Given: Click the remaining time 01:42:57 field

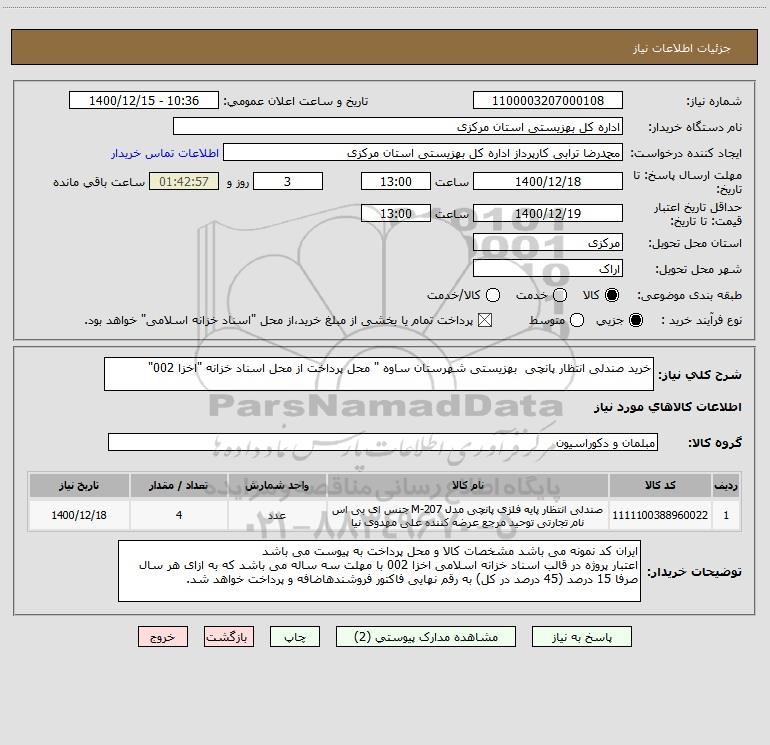Looking at the screenshot, I should (184, 181).
